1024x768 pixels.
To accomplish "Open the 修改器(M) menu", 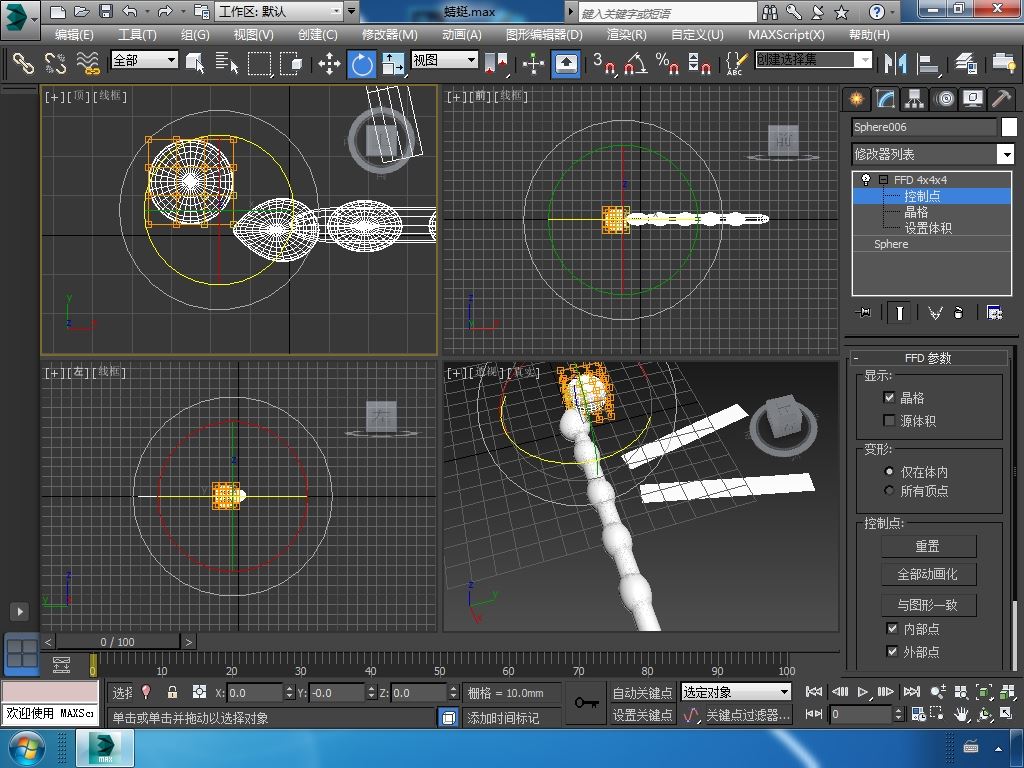I will 389,34.
